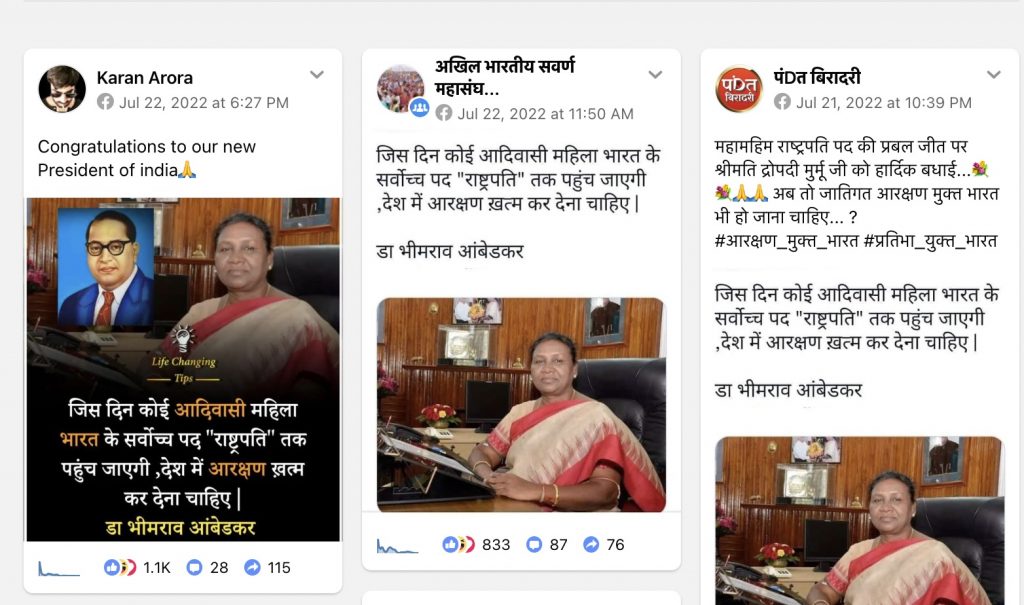
Task: Open the engagement trend sparkline beside 833
Action: 397,546
